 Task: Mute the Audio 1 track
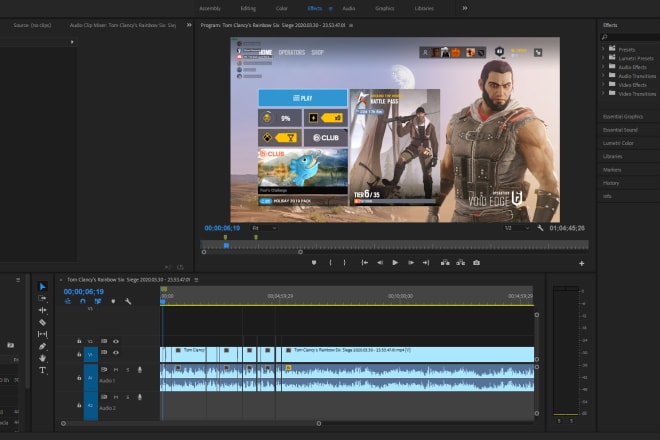tap(116, 370)
